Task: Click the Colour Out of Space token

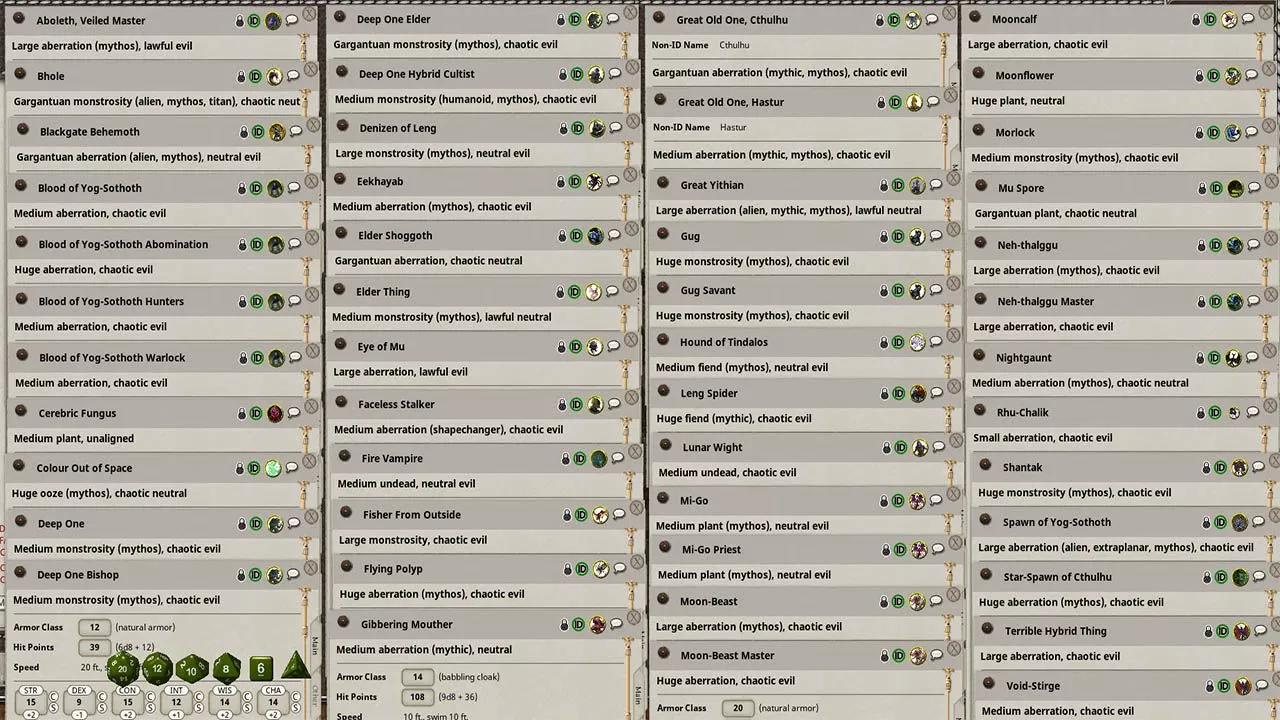Action: click(273, 469)
